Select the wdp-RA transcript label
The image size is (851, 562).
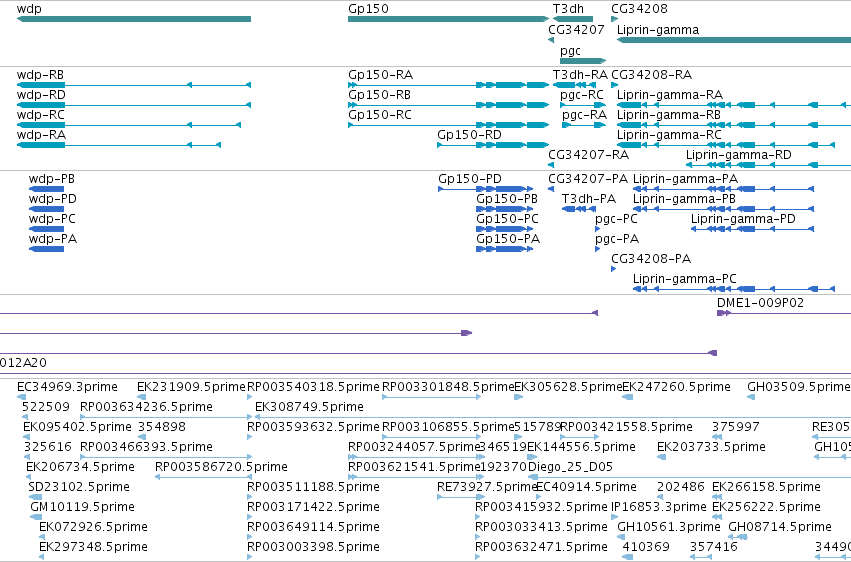click(x=41, y=136)
